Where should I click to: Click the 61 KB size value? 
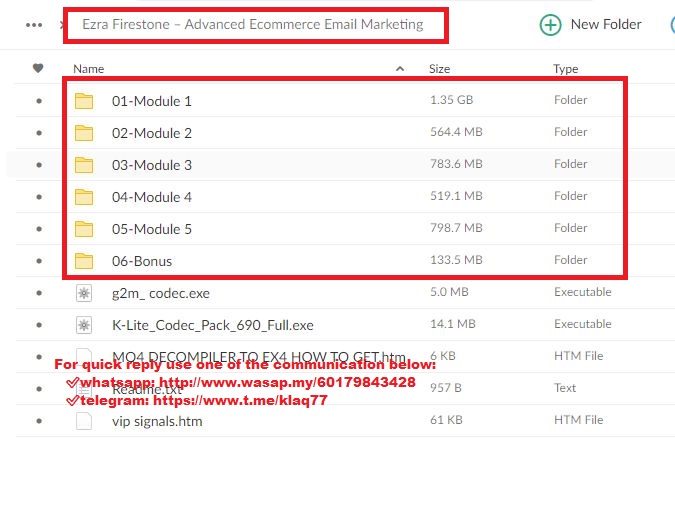pos(446,420)
